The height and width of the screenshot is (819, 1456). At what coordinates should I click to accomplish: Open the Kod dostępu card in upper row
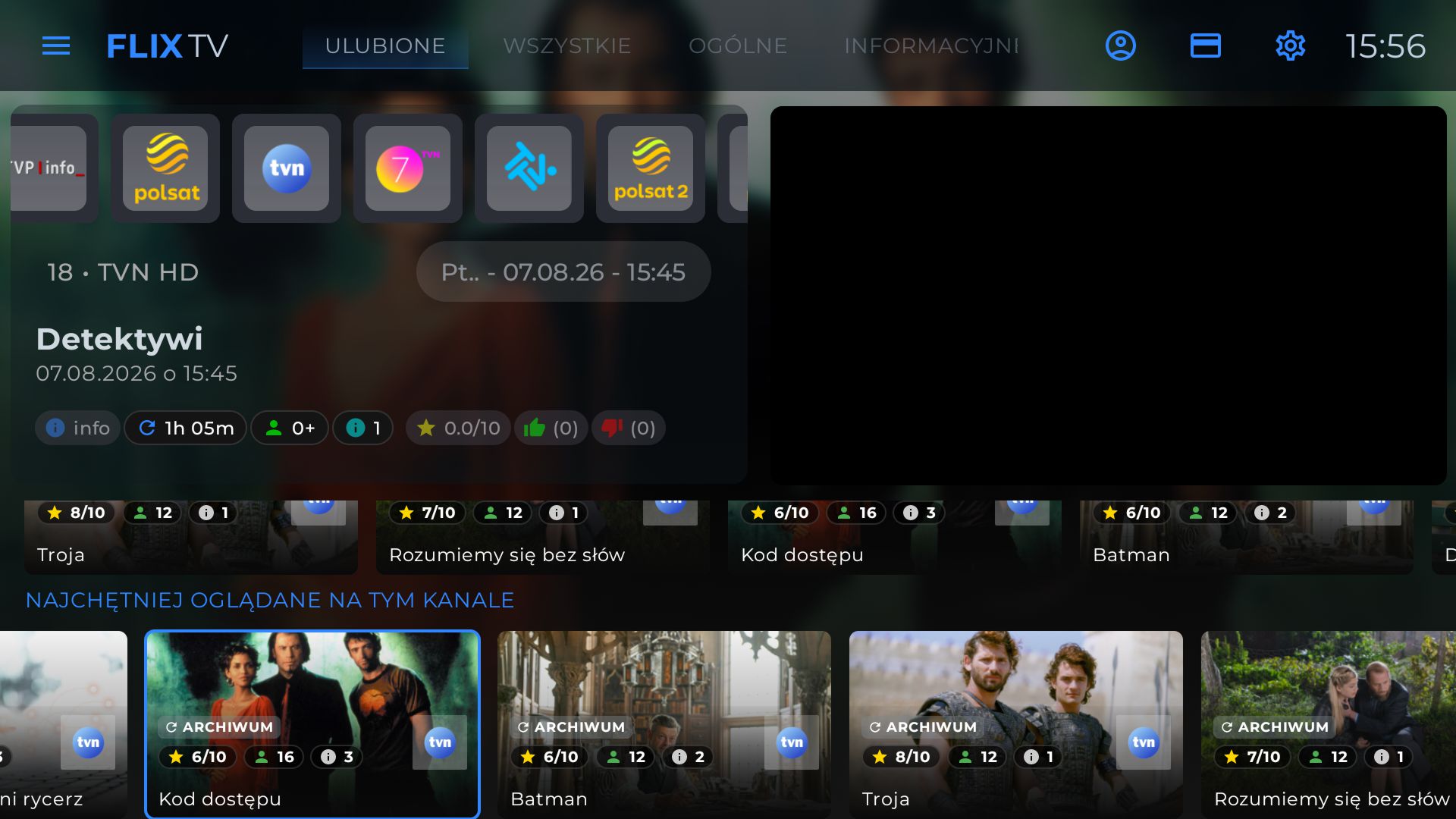pos(895,537)
